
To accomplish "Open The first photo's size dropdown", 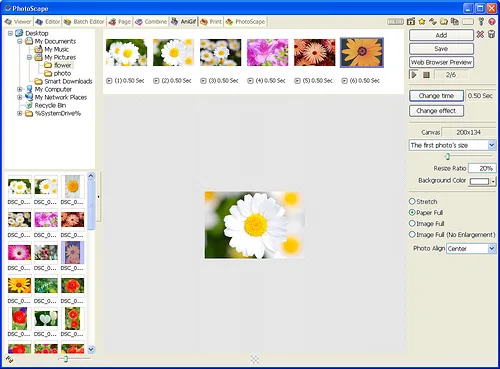I will pos(452,145).
